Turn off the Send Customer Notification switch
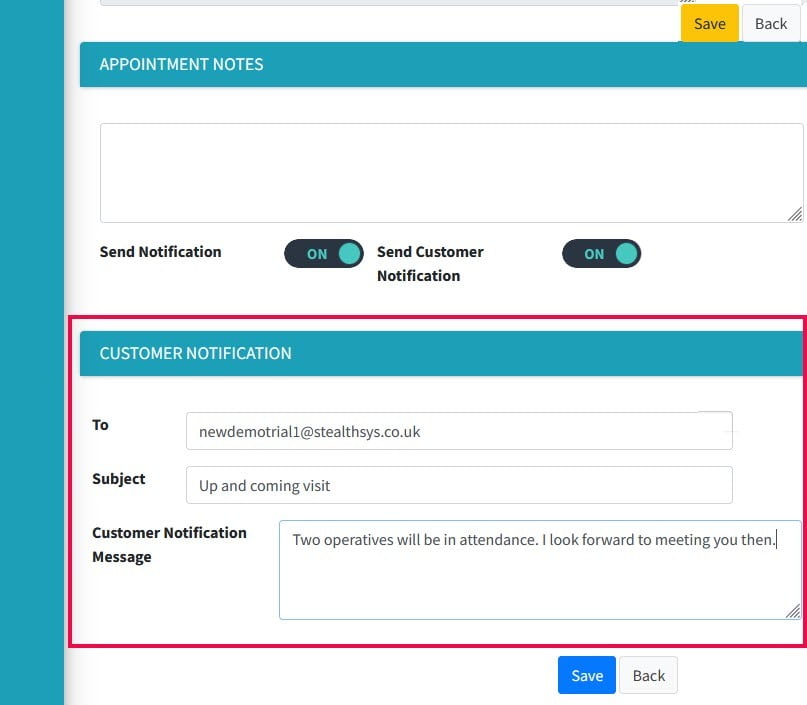This screenshot has width=807, height=705. click(x=601, y=254)
